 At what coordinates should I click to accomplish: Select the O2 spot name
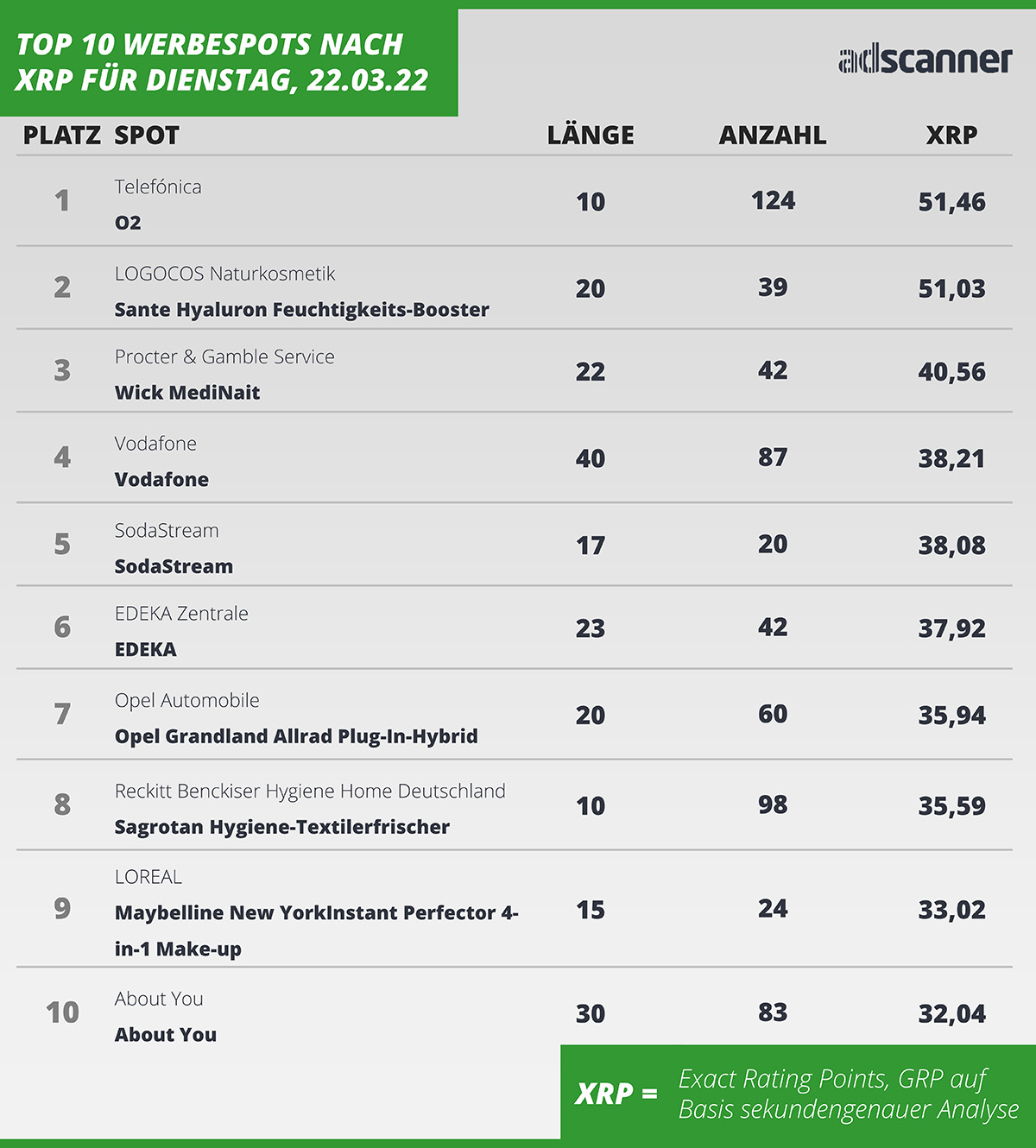coord(128,223)
